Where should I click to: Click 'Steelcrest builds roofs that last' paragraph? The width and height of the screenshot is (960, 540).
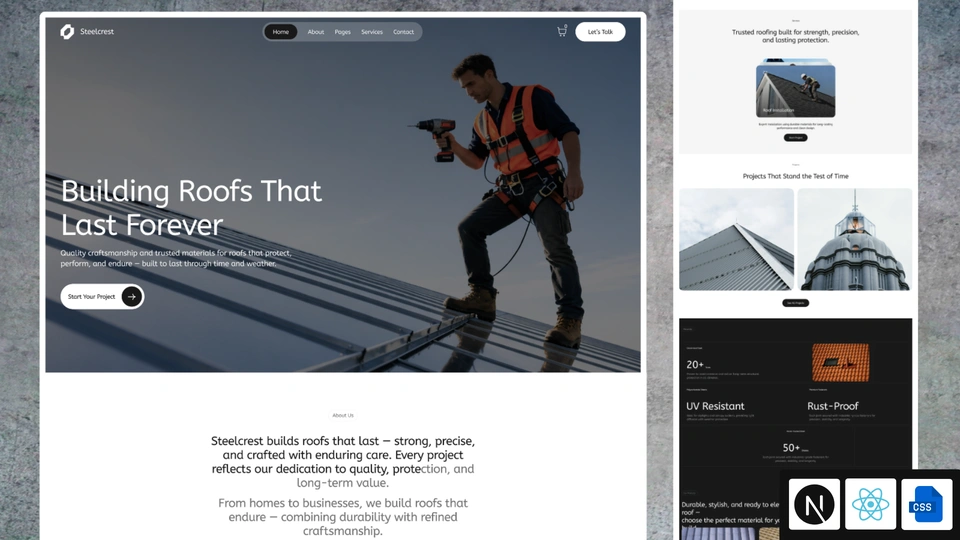343,462
